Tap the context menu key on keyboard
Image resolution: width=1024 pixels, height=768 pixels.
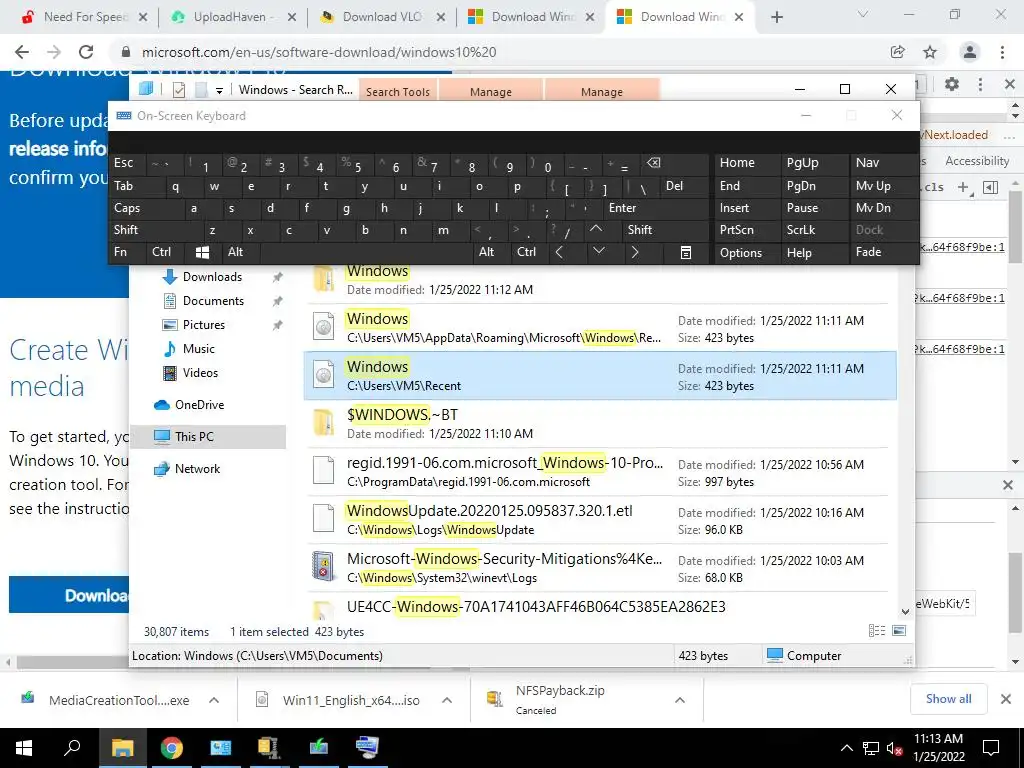[686, 252]
